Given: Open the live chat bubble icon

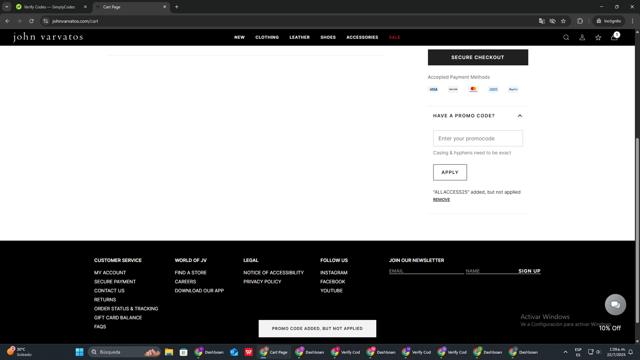Looking at the screenshot, I should (615, 304).
